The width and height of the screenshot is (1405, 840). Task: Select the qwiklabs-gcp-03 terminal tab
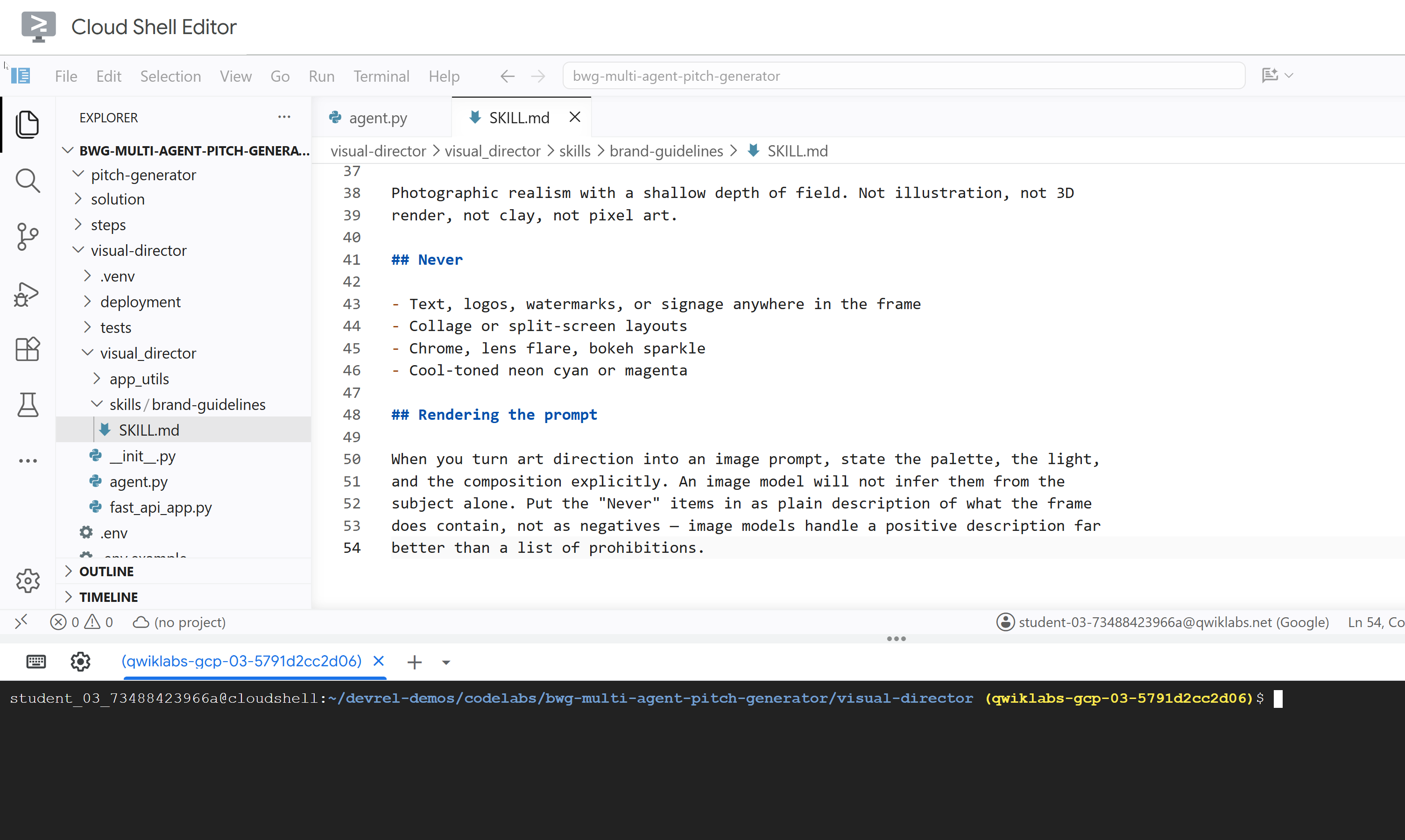tap(241, 661)
